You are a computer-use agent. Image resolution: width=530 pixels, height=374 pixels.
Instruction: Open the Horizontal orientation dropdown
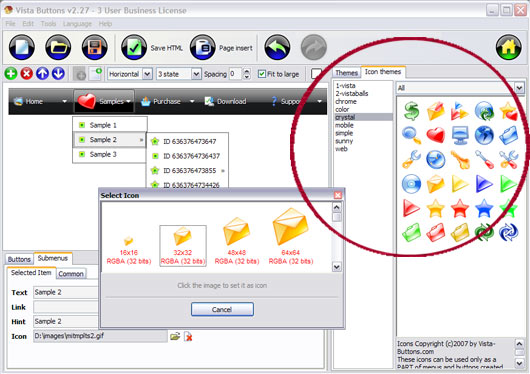click(x=147, y=74)
